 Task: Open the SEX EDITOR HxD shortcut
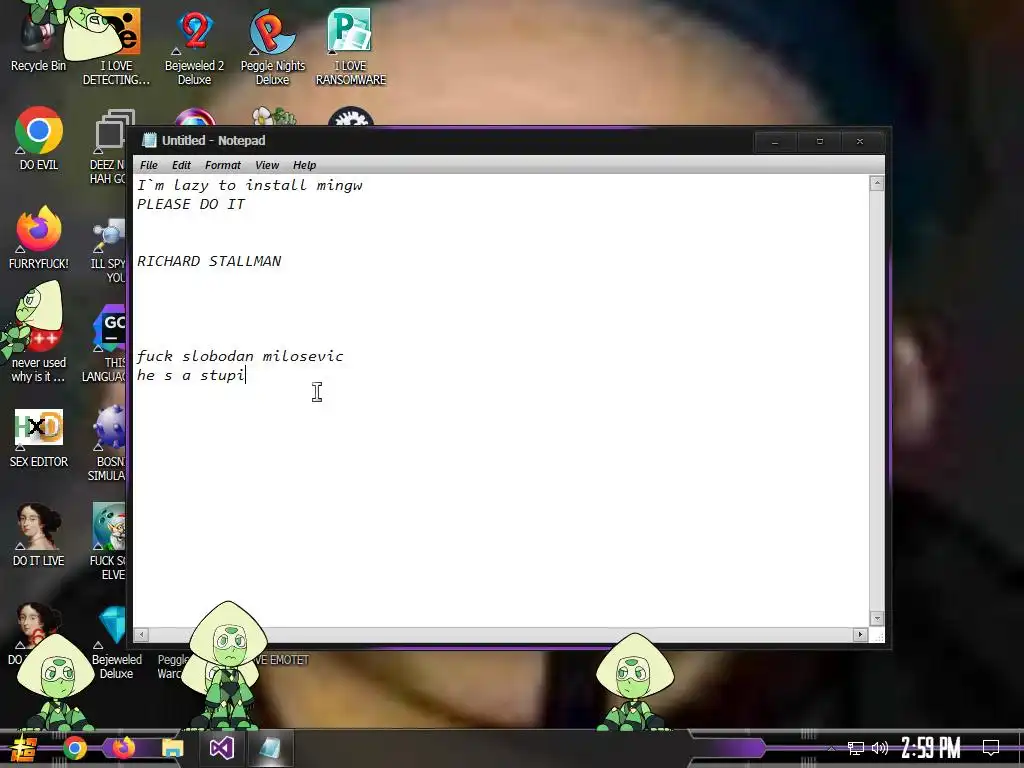pyautogui.click(x=39, y=438)
